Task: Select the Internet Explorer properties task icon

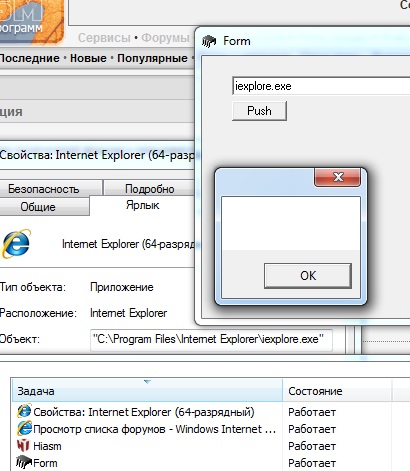Action: [24, 411]
